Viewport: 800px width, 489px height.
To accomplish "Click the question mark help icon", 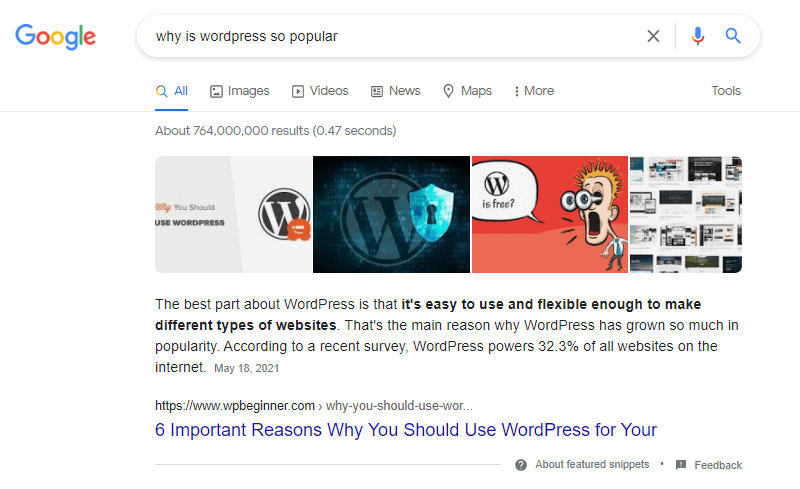I will (x=521, y=465).
